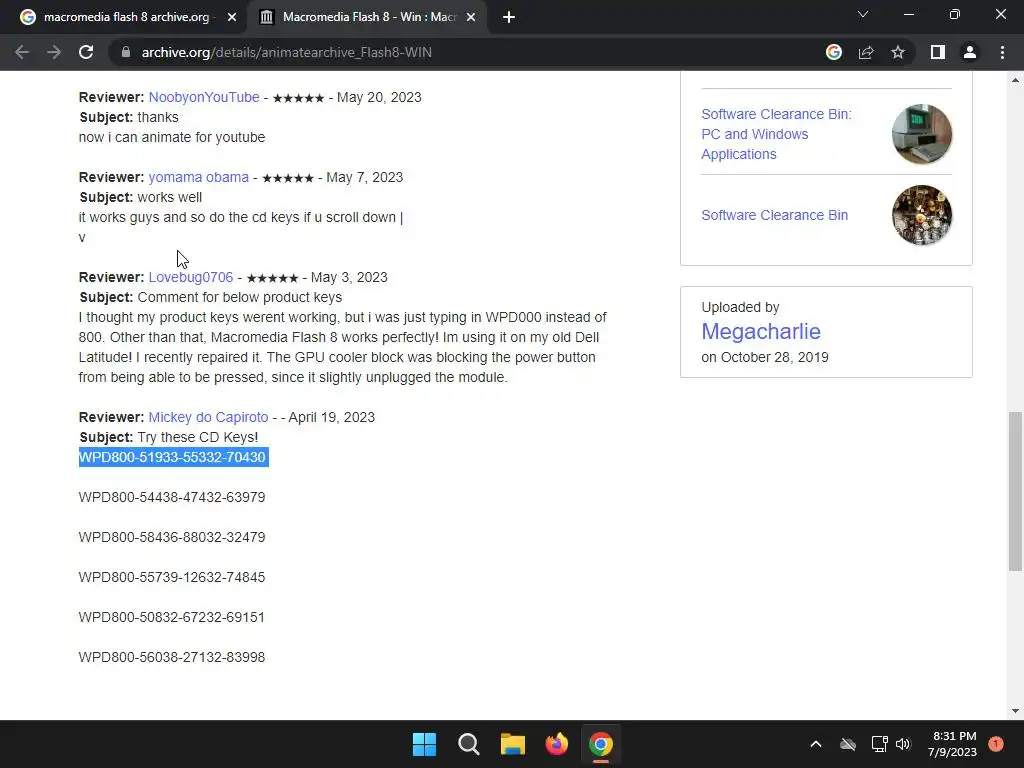Open the browser side panel

click(938, 52)
